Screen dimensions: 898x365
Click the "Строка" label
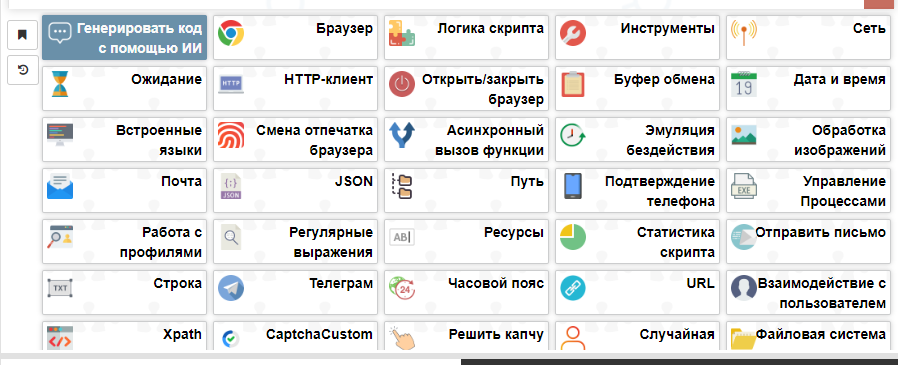178,283
